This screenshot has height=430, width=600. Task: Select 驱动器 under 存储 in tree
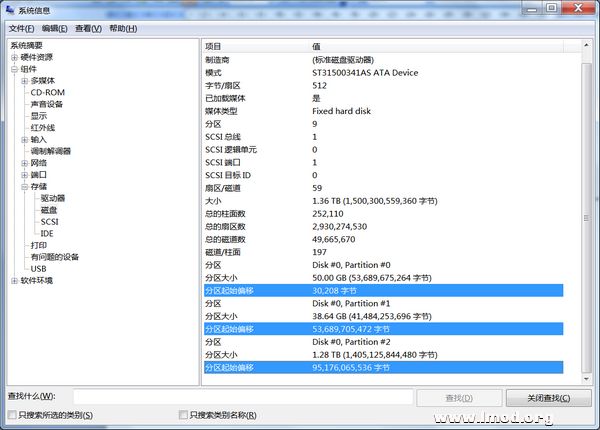[54, 199]
